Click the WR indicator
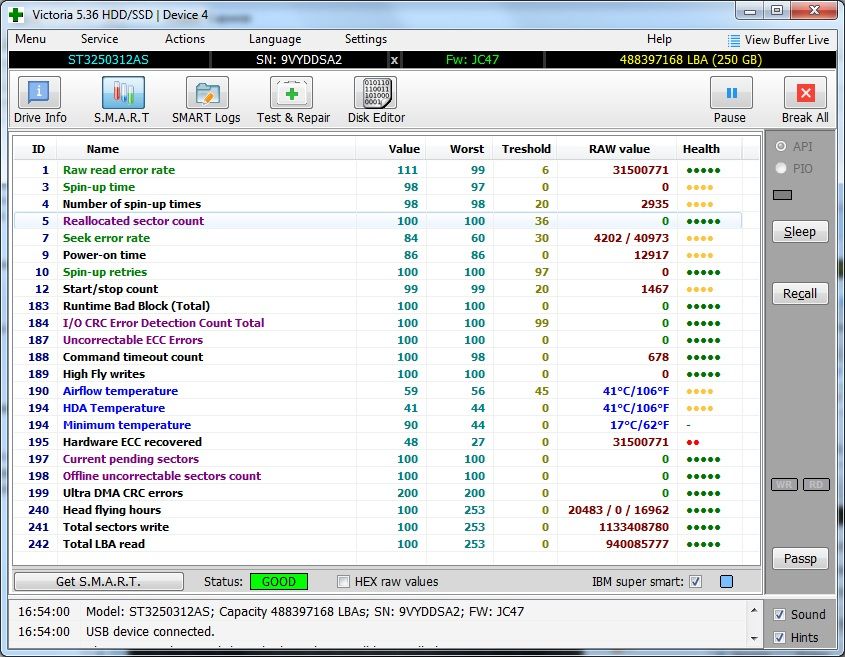The width and height of the screenshot is (845, 657). coord(784,484)
